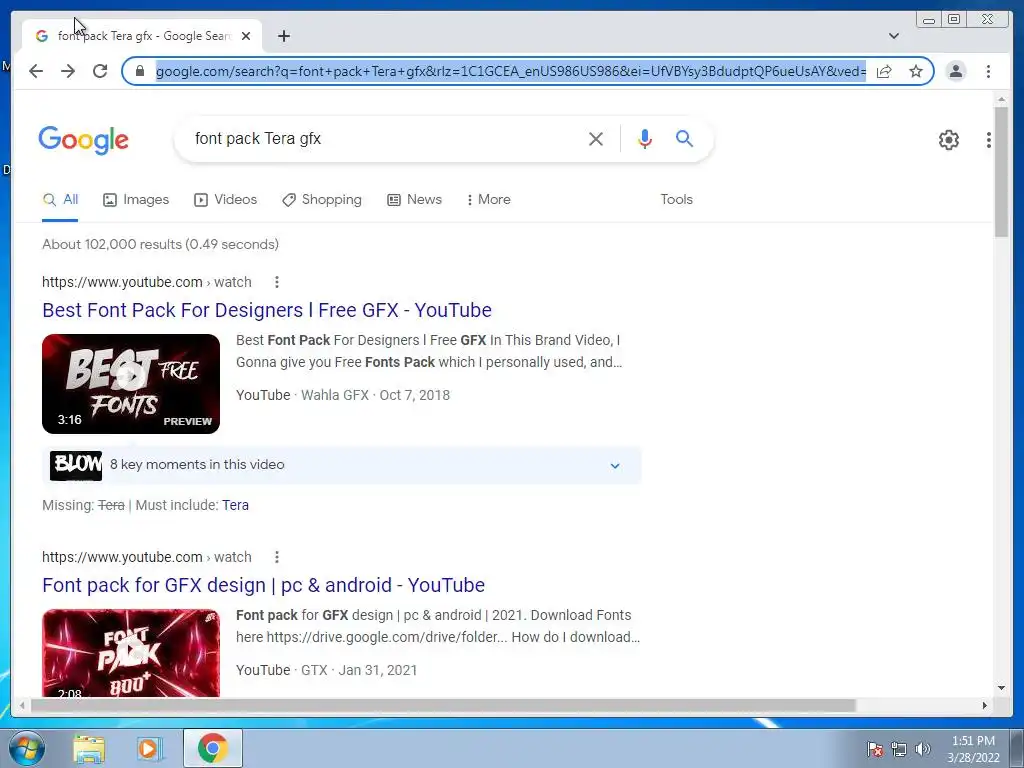Clear the search box with the X
Image resolution: width=1024 pixels, height=768 pixels.
(x=596, y=138)
